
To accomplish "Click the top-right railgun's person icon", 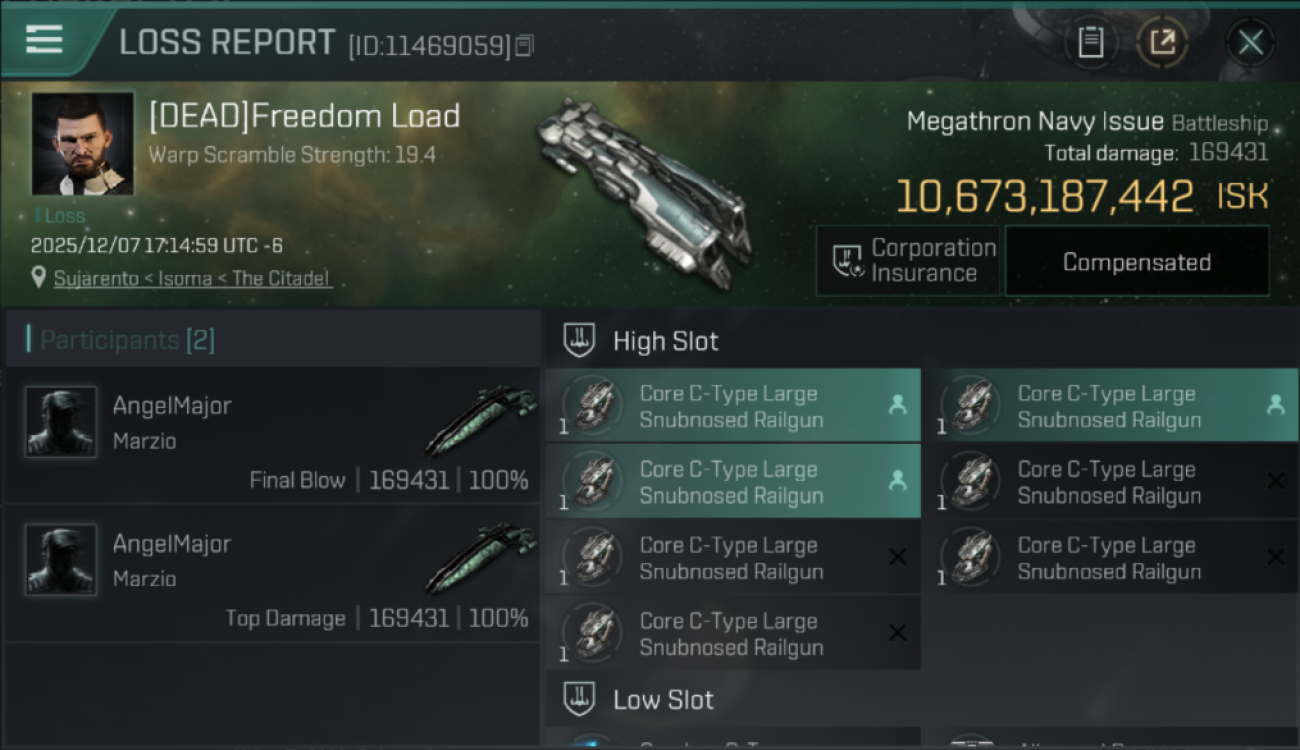I will [x=1275, y=404].
